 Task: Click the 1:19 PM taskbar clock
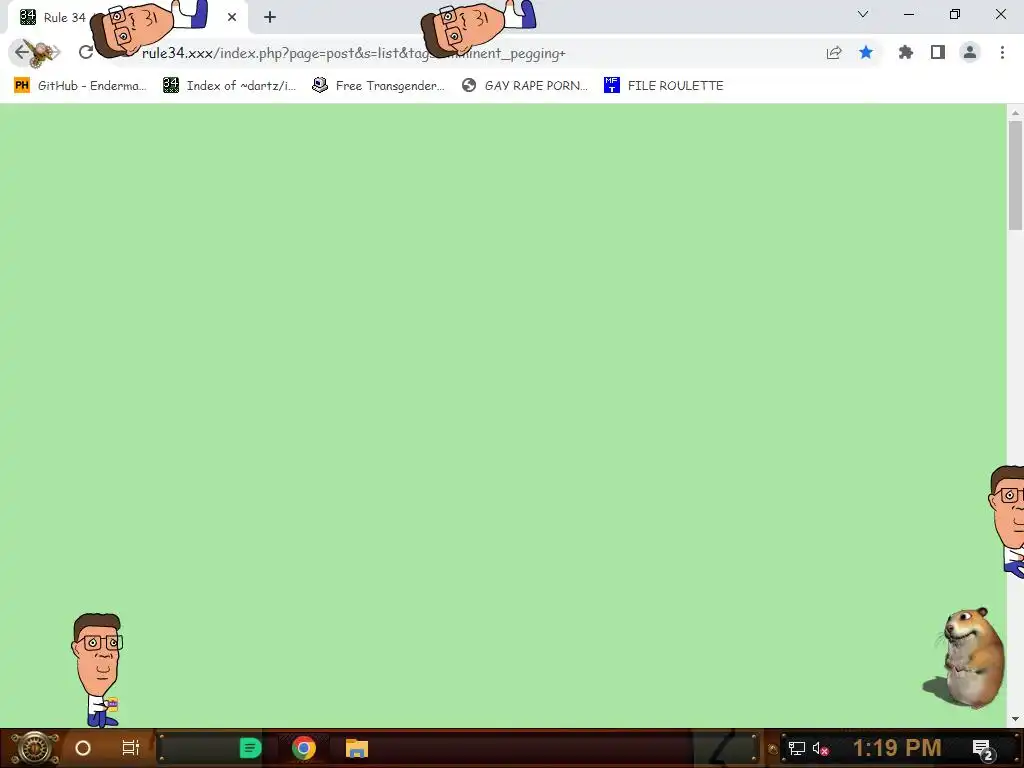click(x=897, y=748)
